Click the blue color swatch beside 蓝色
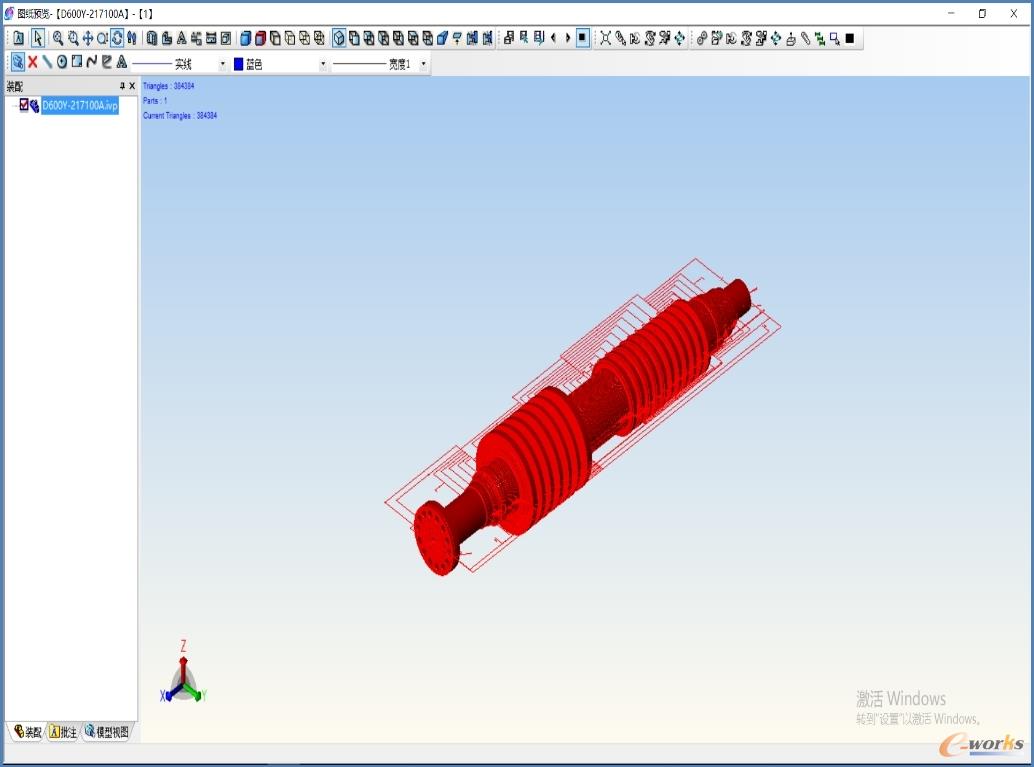This screenshot has height=767, width=1034. (x=238, y=64)
